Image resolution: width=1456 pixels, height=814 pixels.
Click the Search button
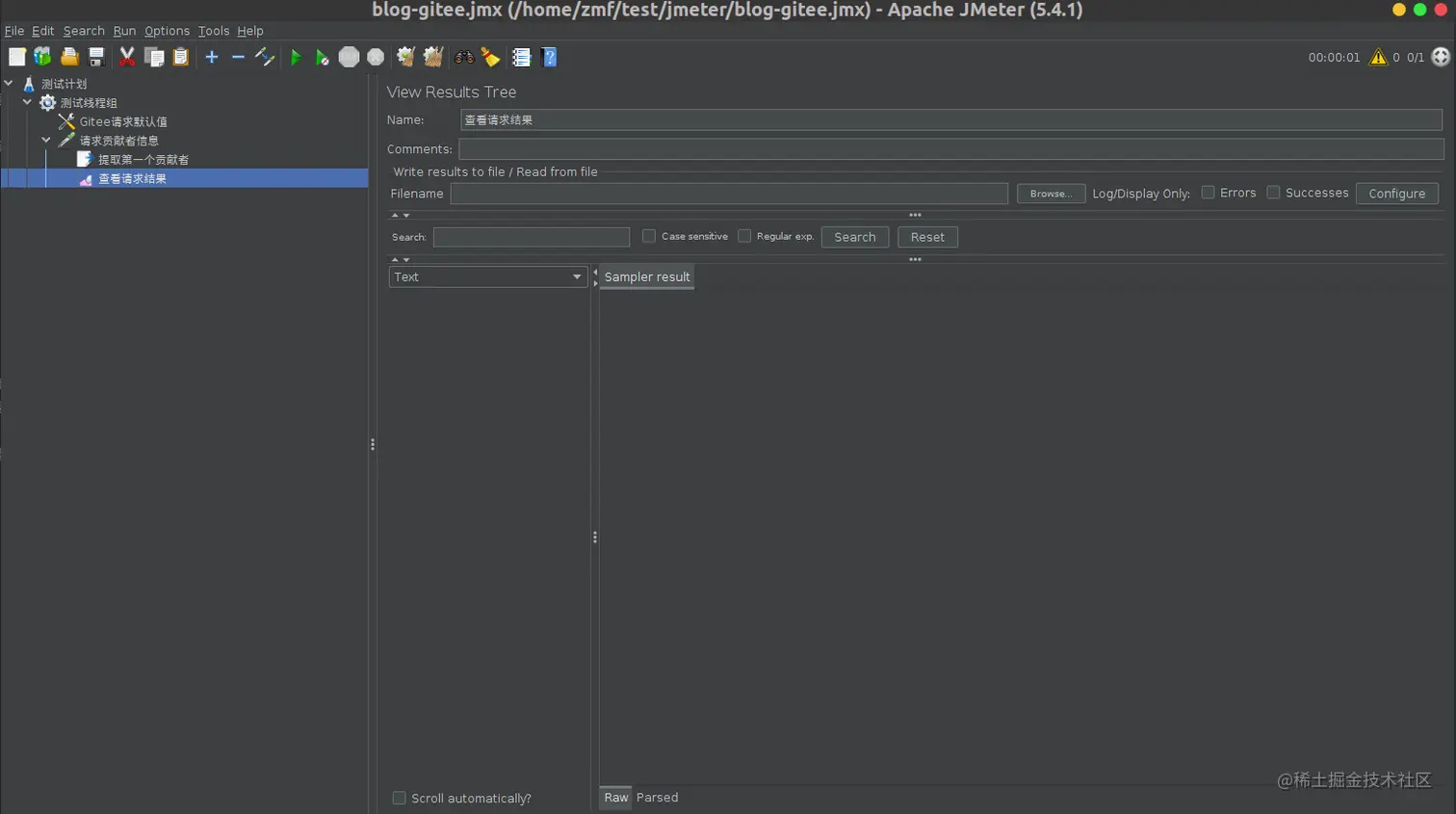point(854,237)
